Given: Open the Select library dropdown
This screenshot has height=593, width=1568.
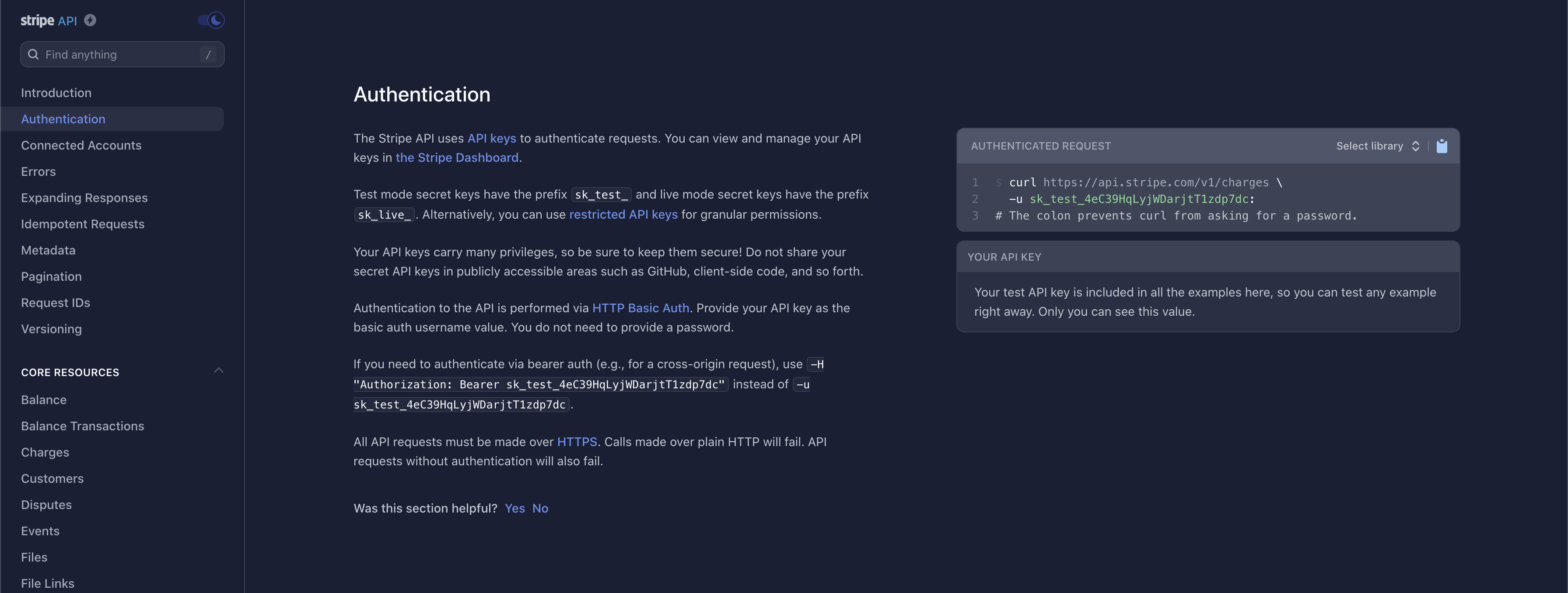Looking at the screenshot, I should (1378, 146).
